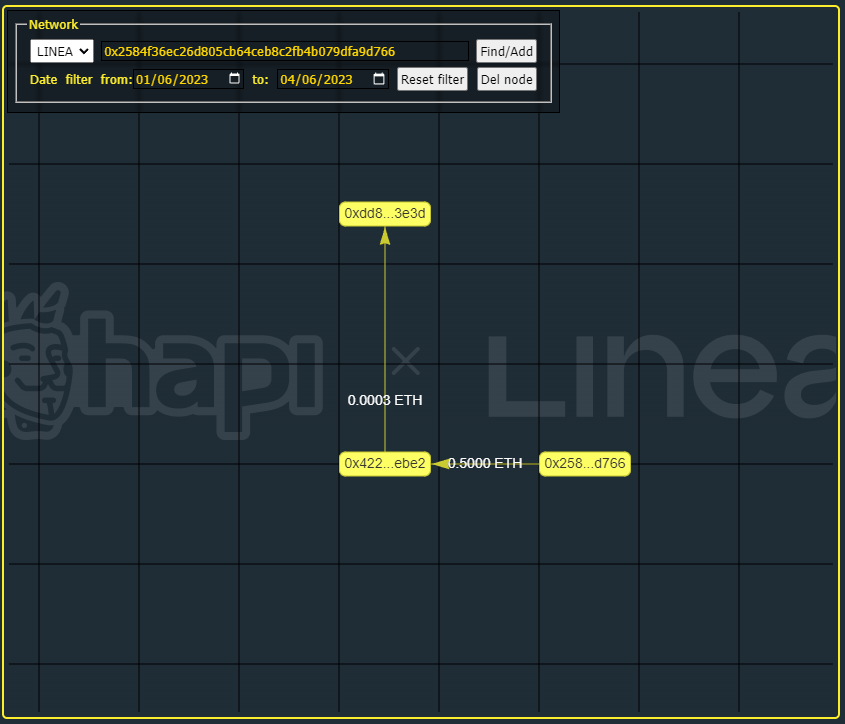Screen dimensions: 845x724
Task: Click the Del node button
Action: click(507, 79)
